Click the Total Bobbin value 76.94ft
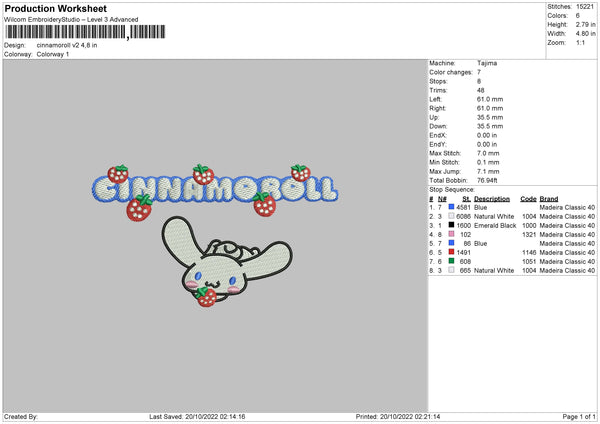The height and width of the screenshot is (424, 600). tap(487, 180)
